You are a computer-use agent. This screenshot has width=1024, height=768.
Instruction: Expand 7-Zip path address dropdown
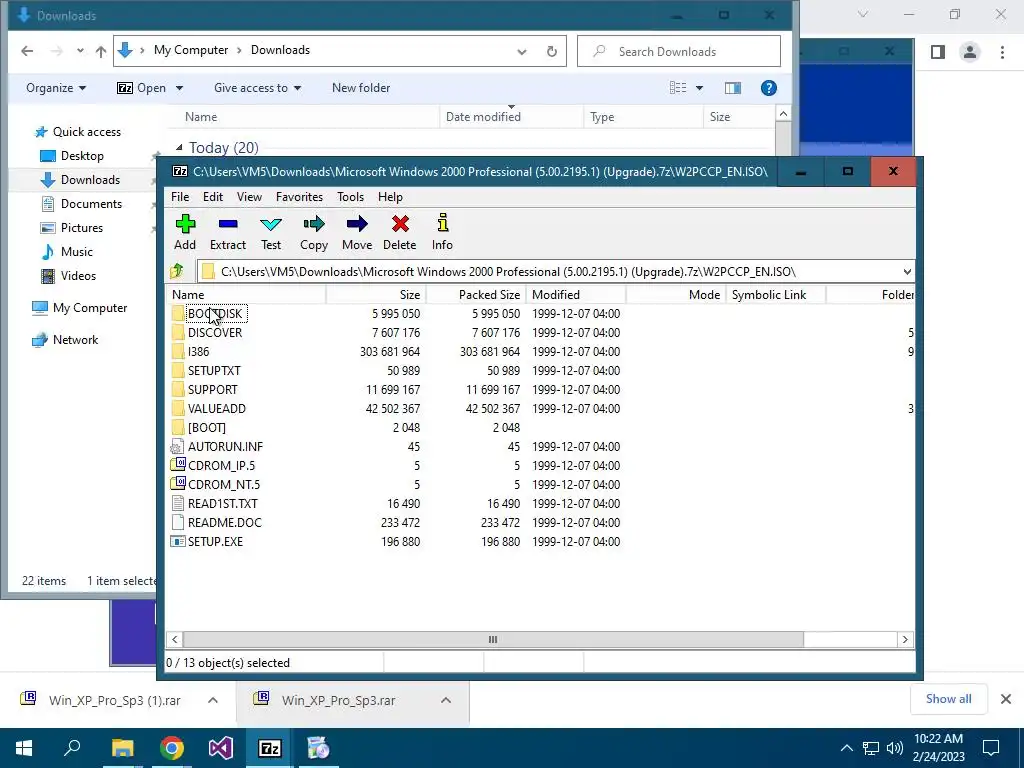coord(906,271)
